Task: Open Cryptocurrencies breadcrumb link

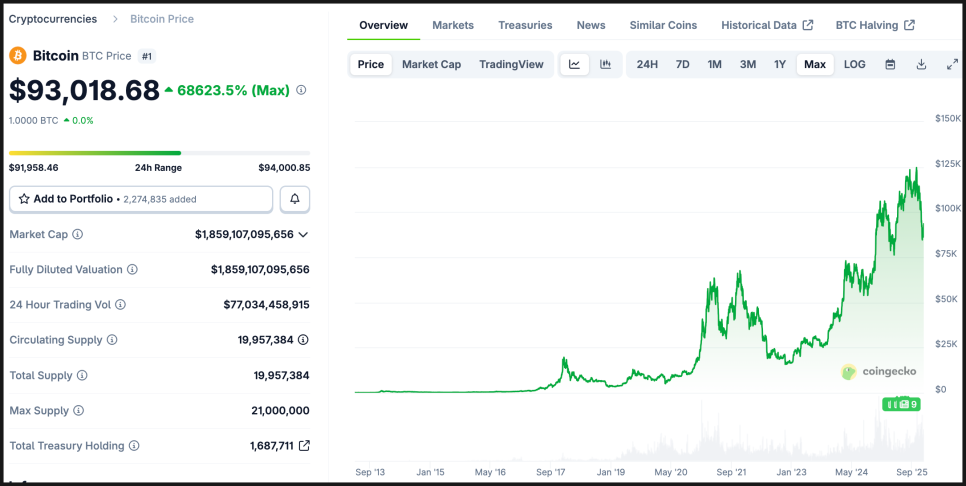Action: (53, 19)
